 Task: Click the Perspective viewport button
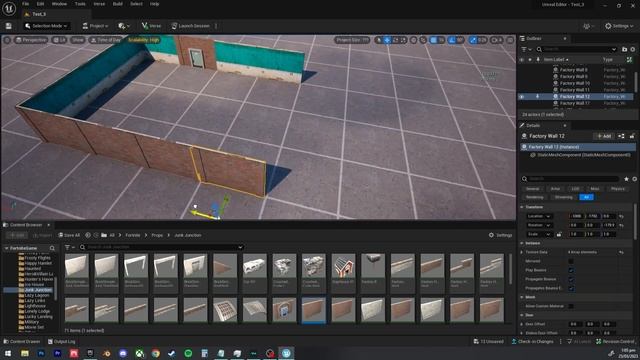click(31, 40)
